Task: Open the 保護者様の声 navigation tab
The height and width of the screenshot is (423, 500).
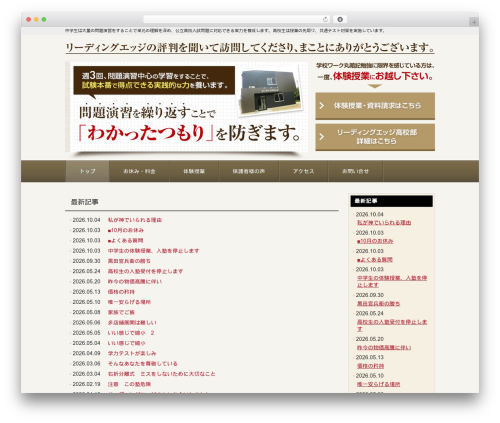Action: tap(249, 171)
